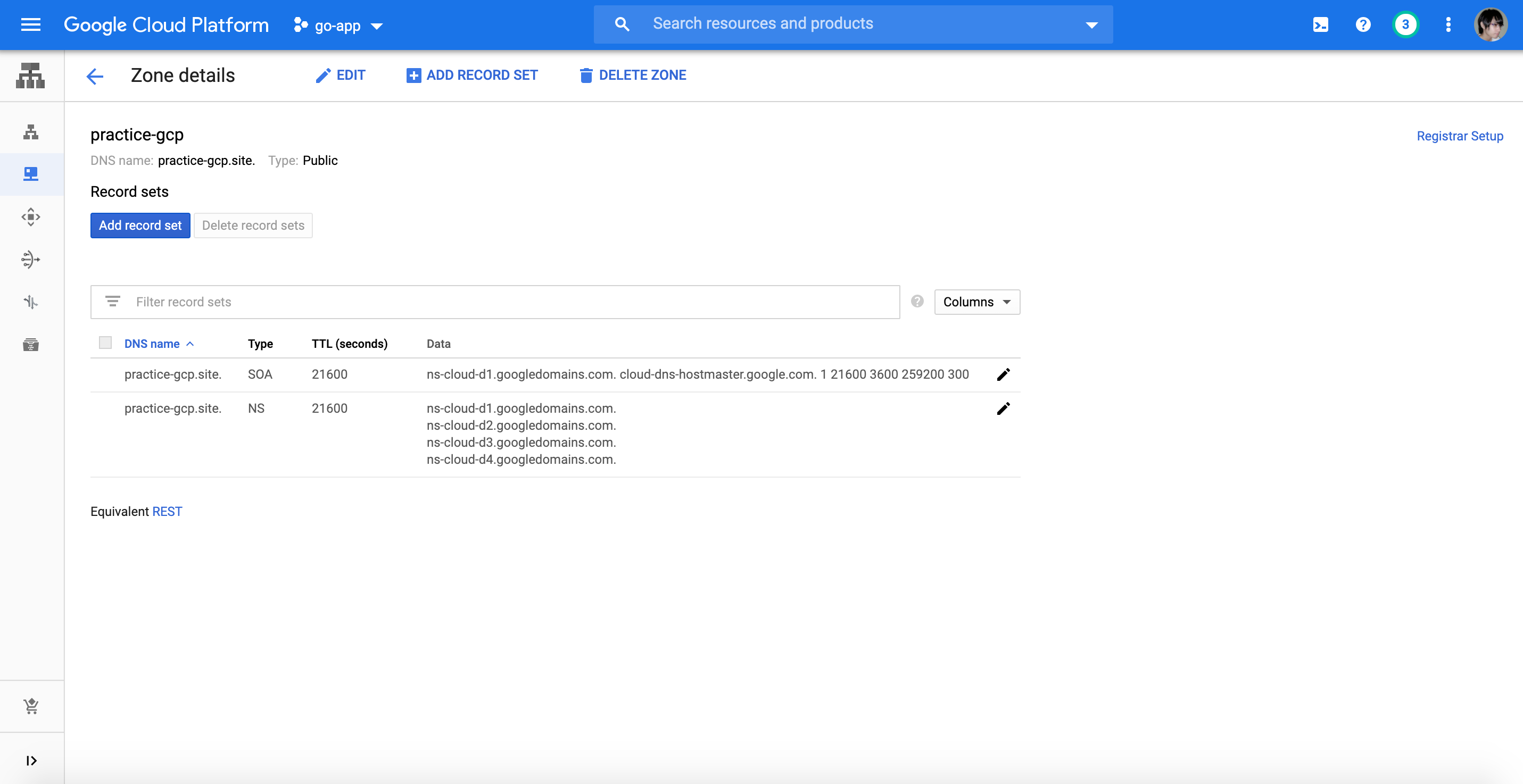Toggle the select-all record sets checkbox
This screenshot has height=784, width=1523.
(105, 343)
